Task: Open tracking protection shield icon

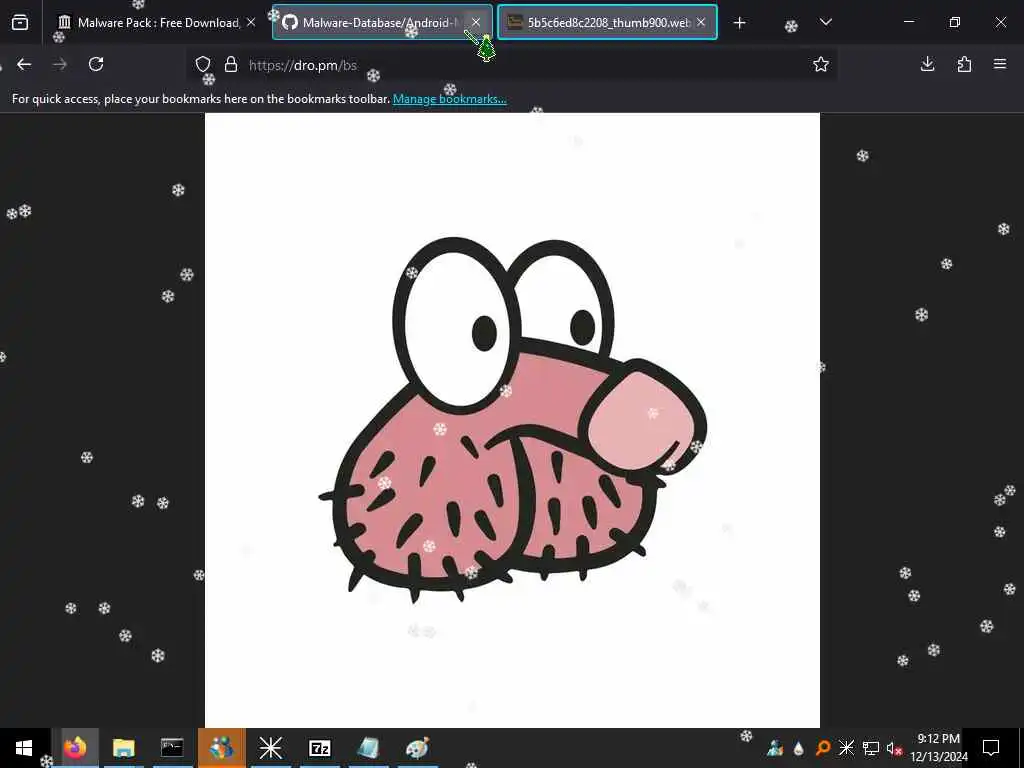Action: (203, 65)
